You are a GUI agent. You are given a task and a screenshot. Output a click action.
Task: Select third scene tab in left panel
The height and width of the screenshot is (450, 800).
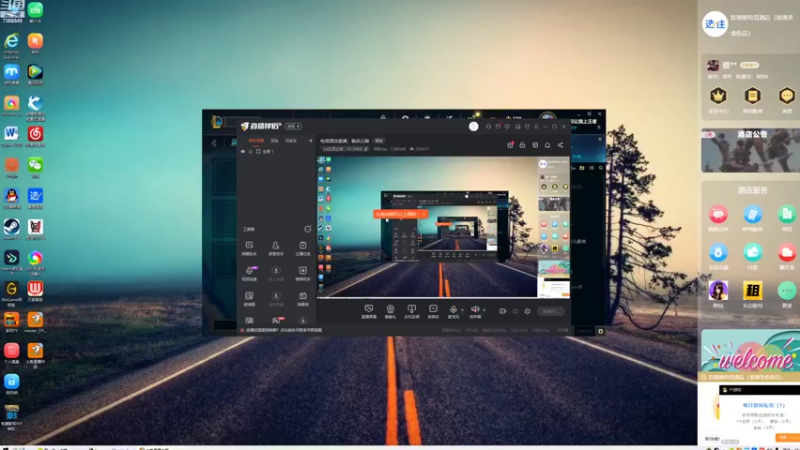tap(291, 141)
